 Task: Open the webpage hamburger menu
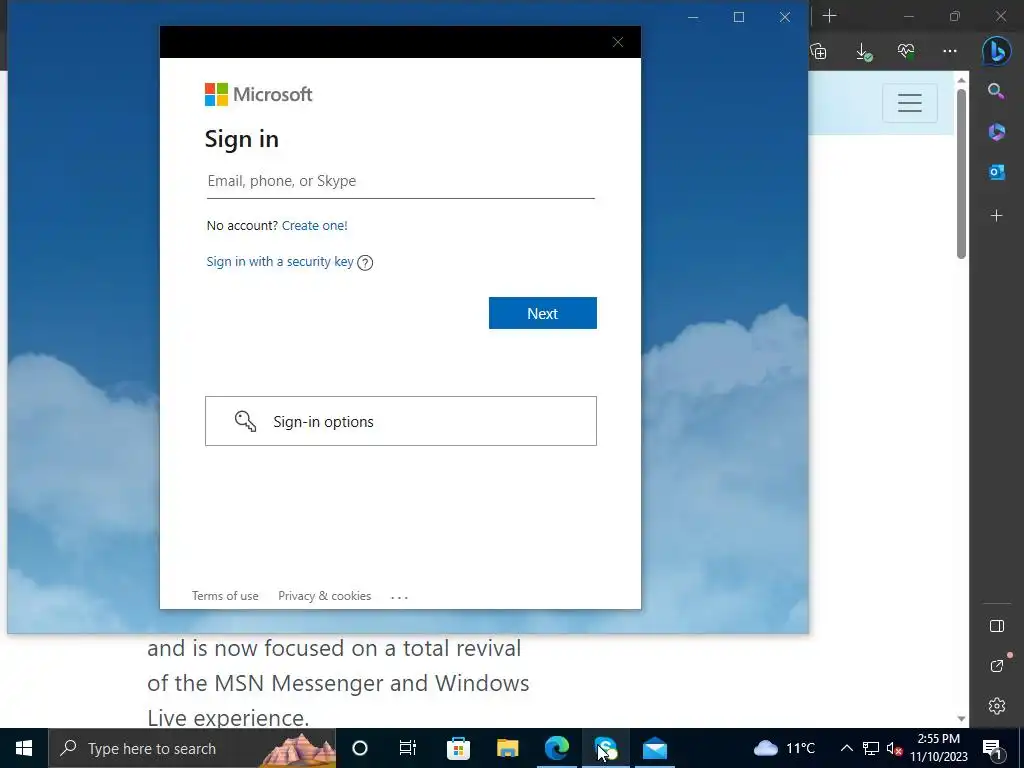coord(910,103)
